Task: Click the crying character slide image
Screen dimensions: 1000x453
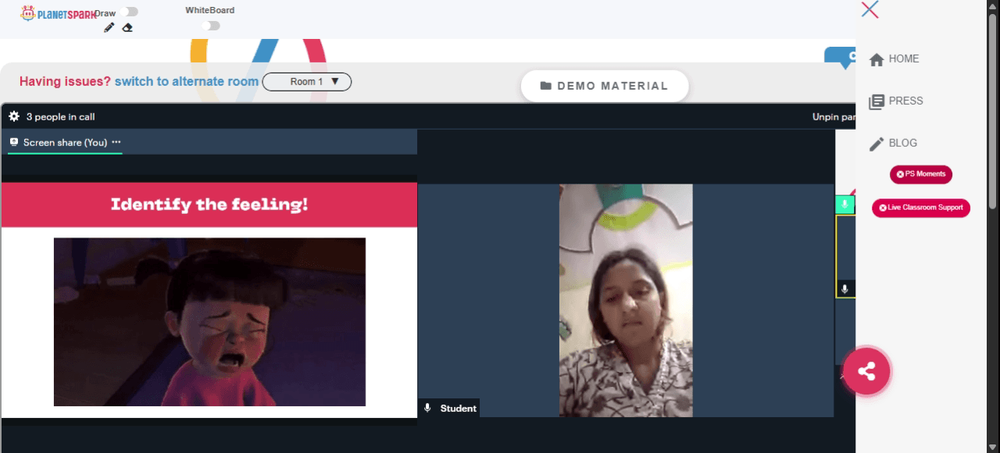Action: 209,322
